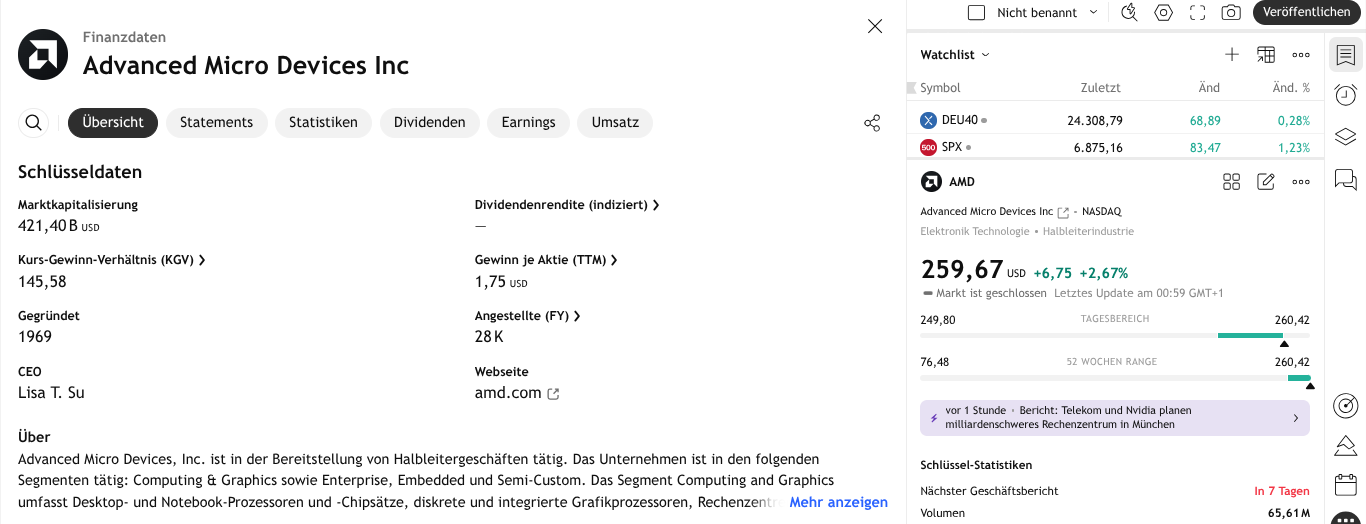Image resolution: width=1366 pixels, height=524 pixels.
Task: Expand the Watchlist dropdown
Action: [955, 55]
